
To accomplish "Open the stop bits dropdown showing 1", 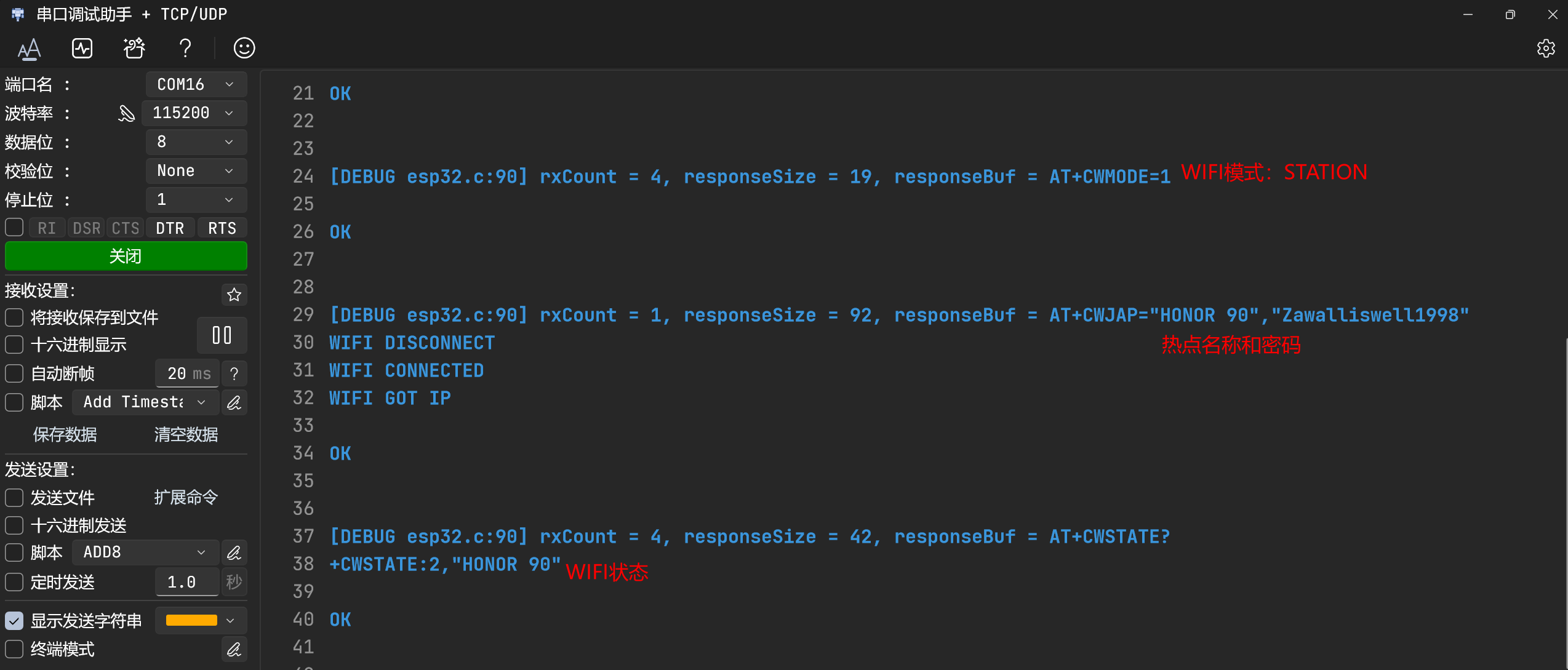I will click(196, 200).
